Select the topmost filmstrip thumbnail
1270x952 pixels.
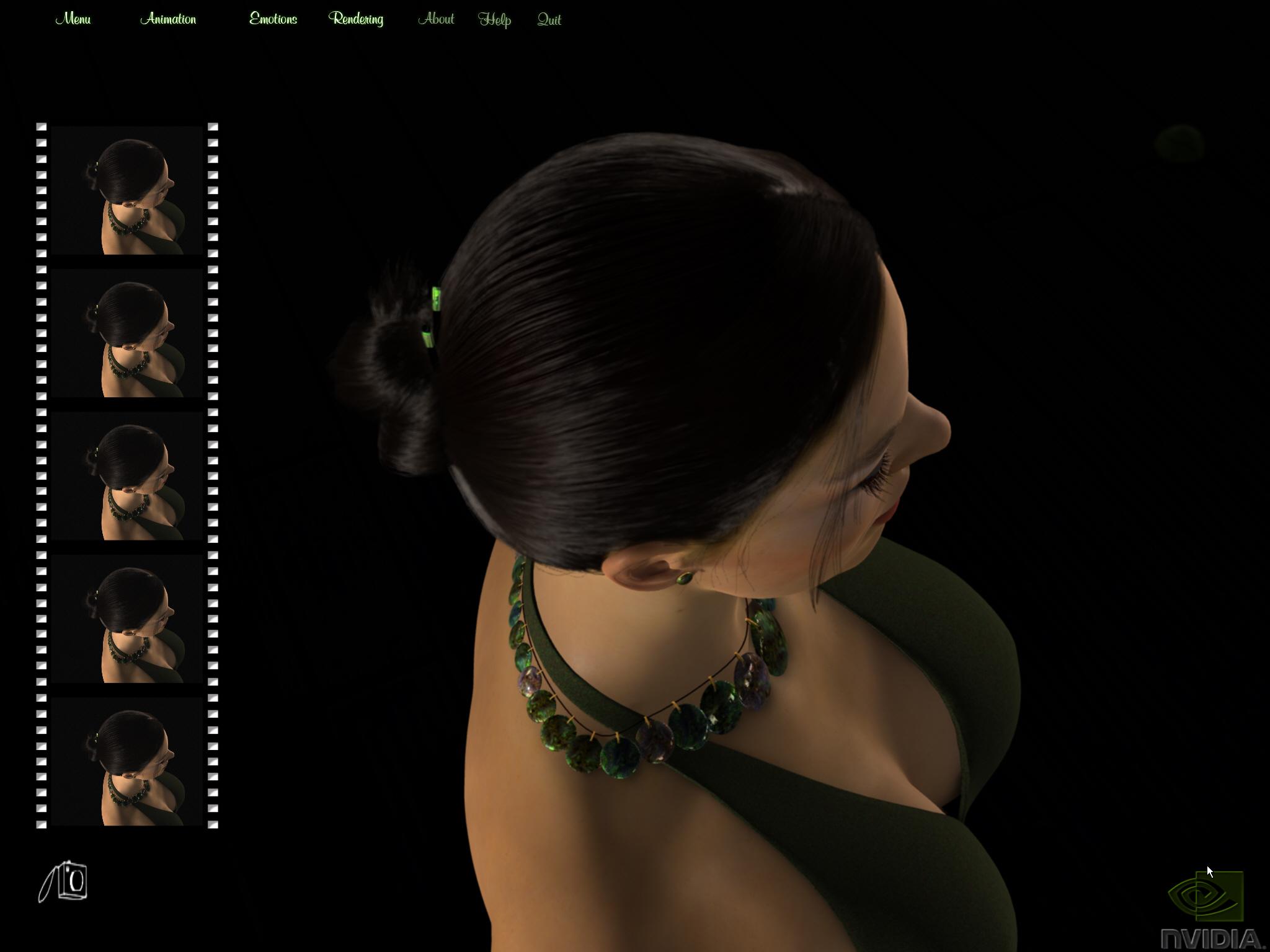click(127, 190)
